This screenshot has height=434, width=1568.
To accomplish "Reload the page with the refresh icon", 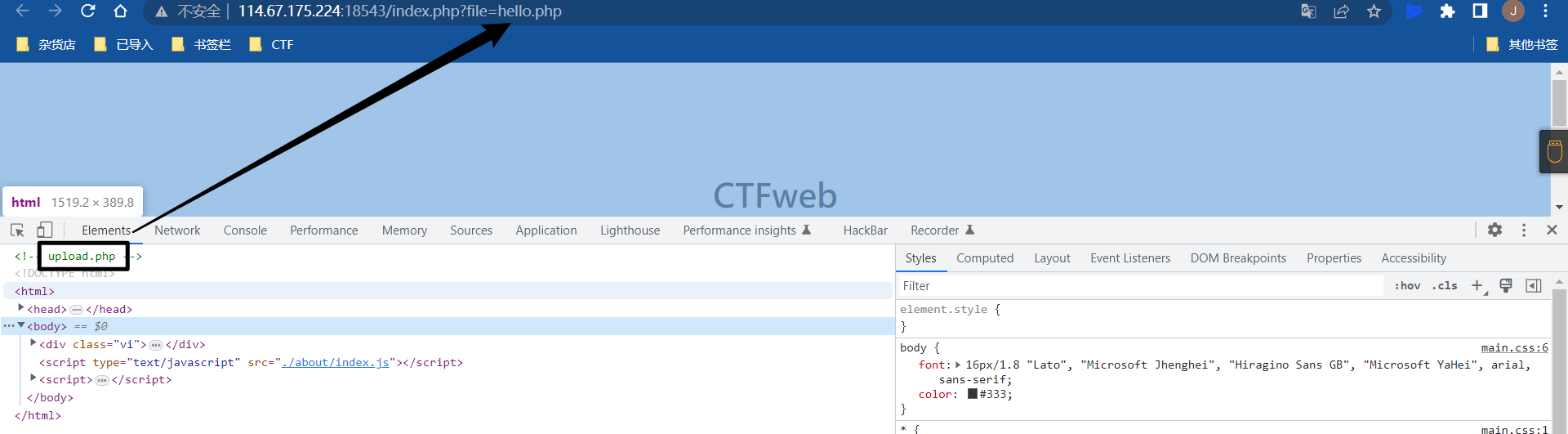I will (x=87, y=11).
